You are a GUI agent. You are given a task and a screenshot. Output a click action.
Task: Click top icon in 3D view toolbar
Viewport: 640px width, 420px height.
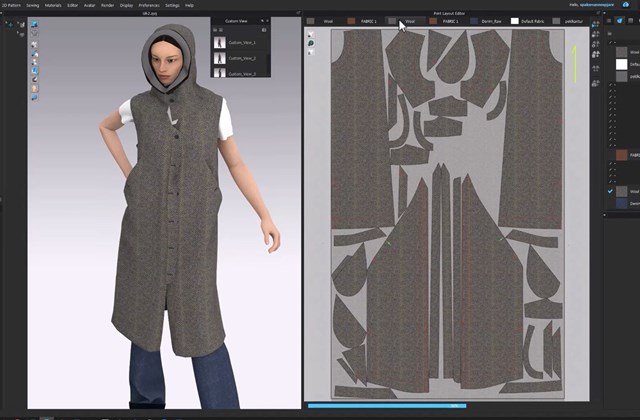(x=35, y=23)
